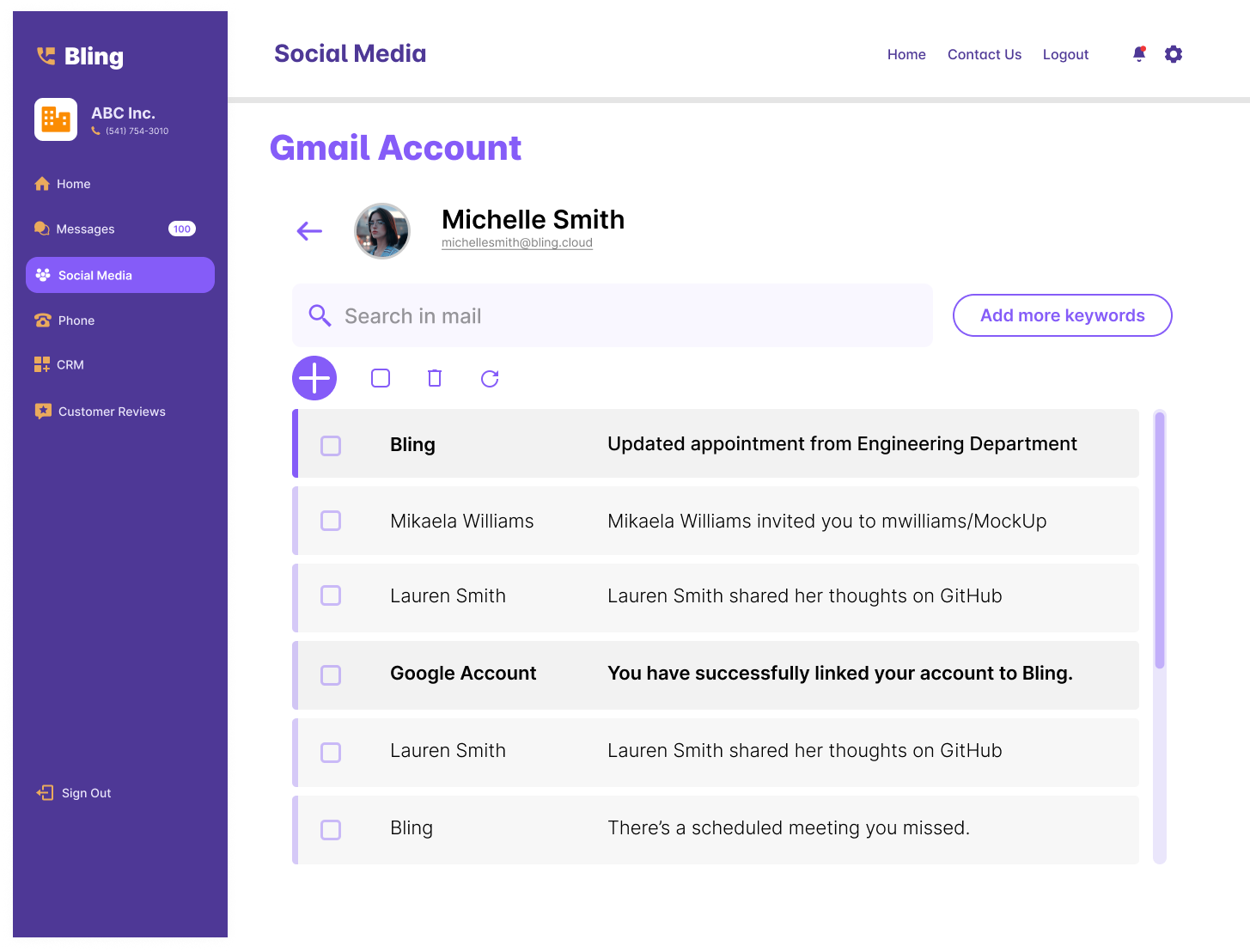Go back using the left arrow
The height and width of the screenshot is (952, 1250).
point(309,231)
